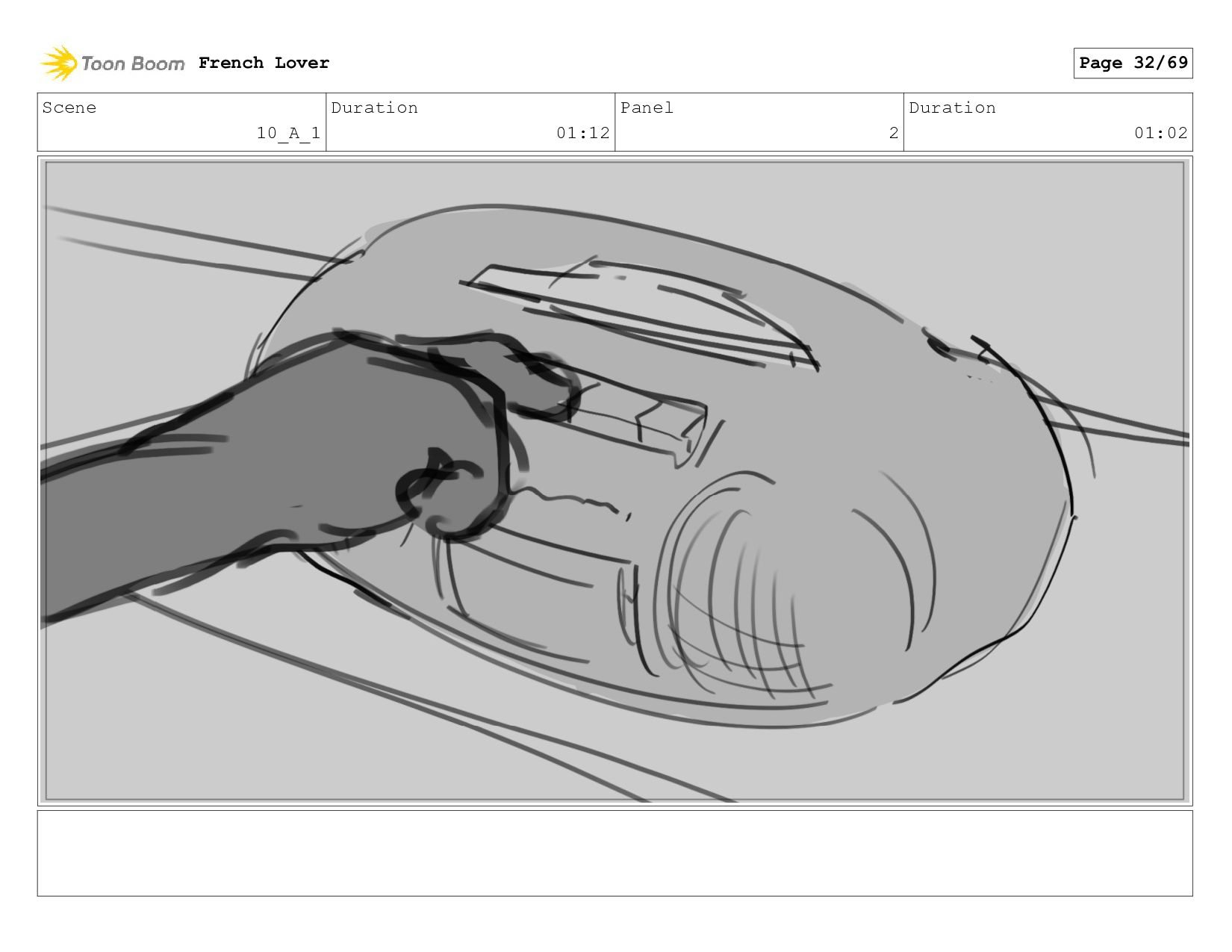The width and height of the screenshot is (1232, 952).
Task: Click the 'French Lover' project title
Action: tap(264, 63)
